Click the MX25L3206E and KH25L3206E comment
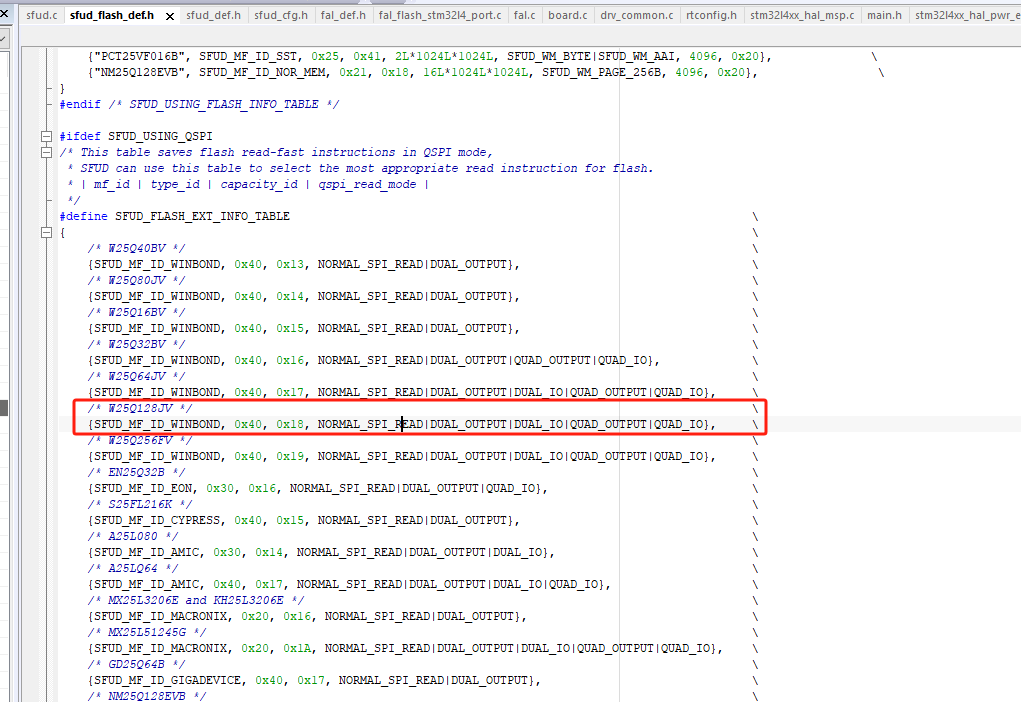 tap(196, 600)
